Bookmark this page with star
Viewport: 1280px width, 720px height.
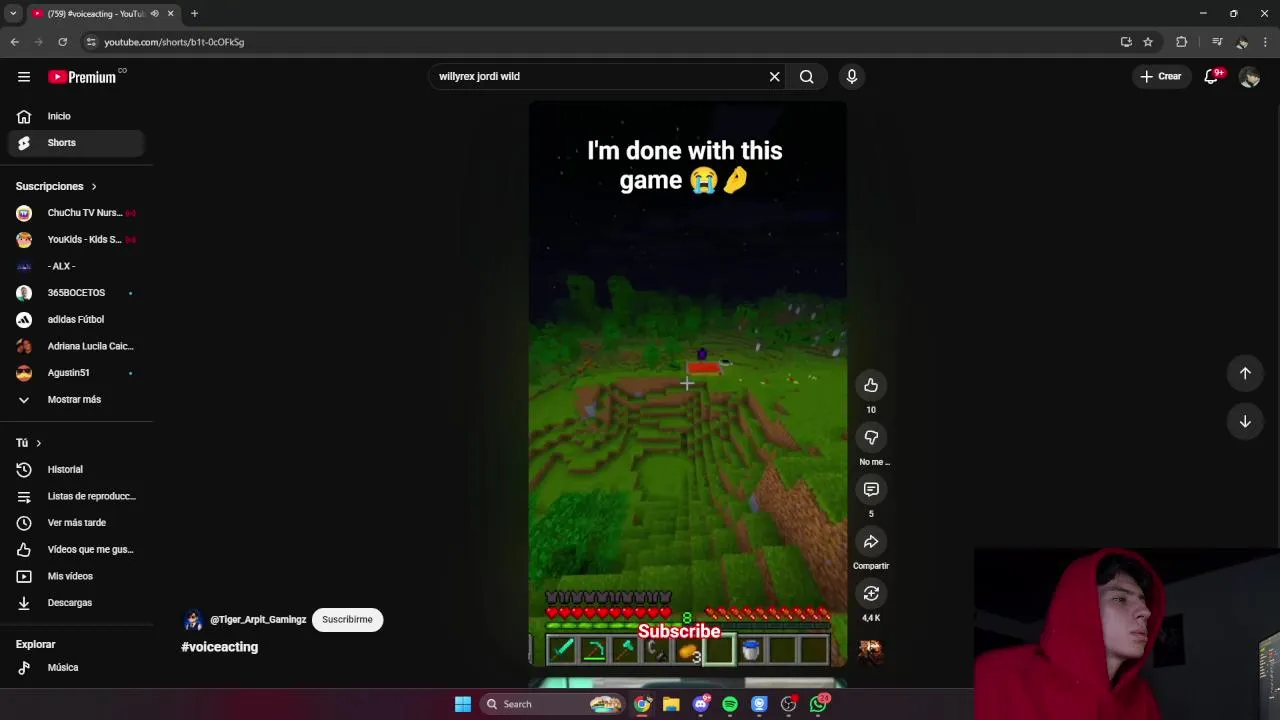[1148, 42]
